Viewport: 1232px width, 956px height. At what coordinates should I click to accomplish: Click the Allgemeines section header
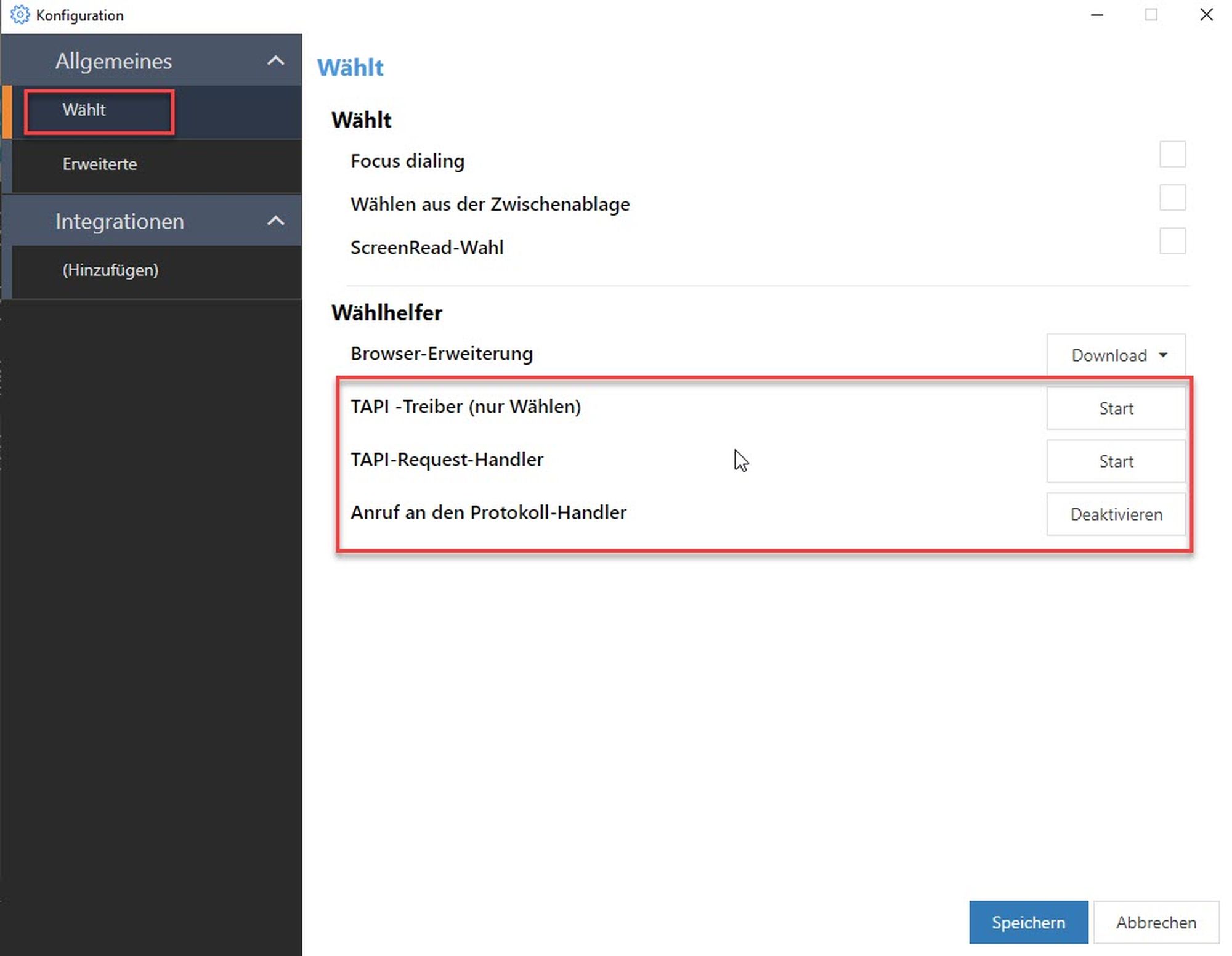click(x=114, y=61)
